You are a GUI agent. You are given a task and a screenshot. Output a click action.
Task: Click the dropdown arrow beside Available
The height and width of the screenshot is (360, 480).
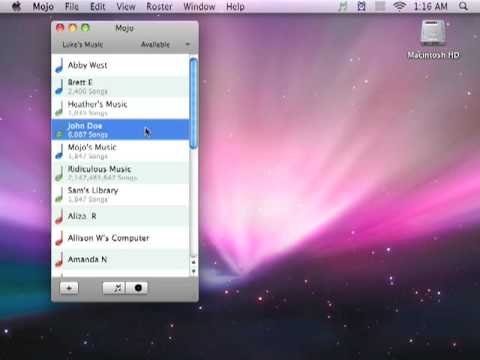[x=187, y=44]
